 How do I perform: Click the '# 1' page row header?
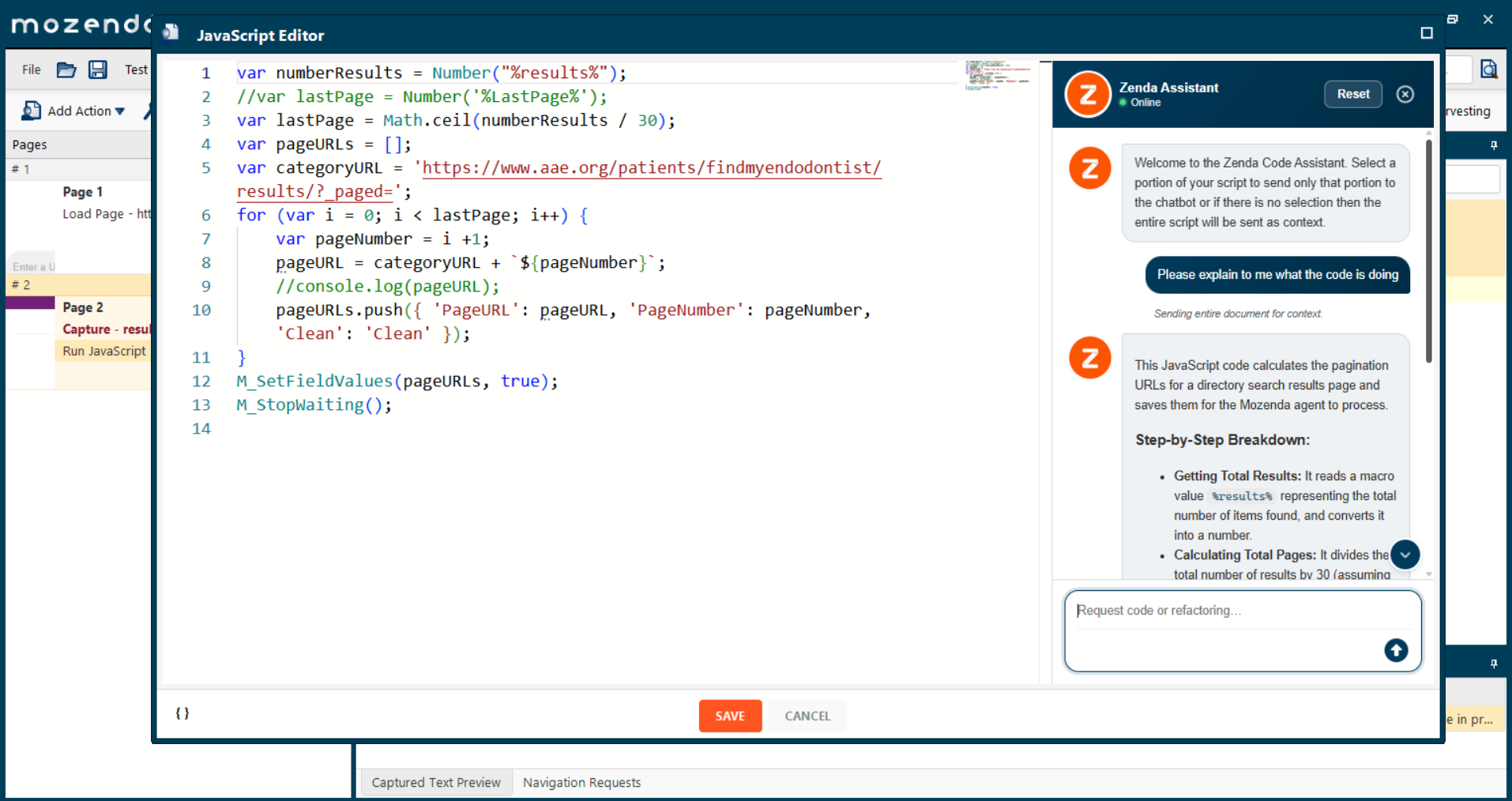(79, 169)
